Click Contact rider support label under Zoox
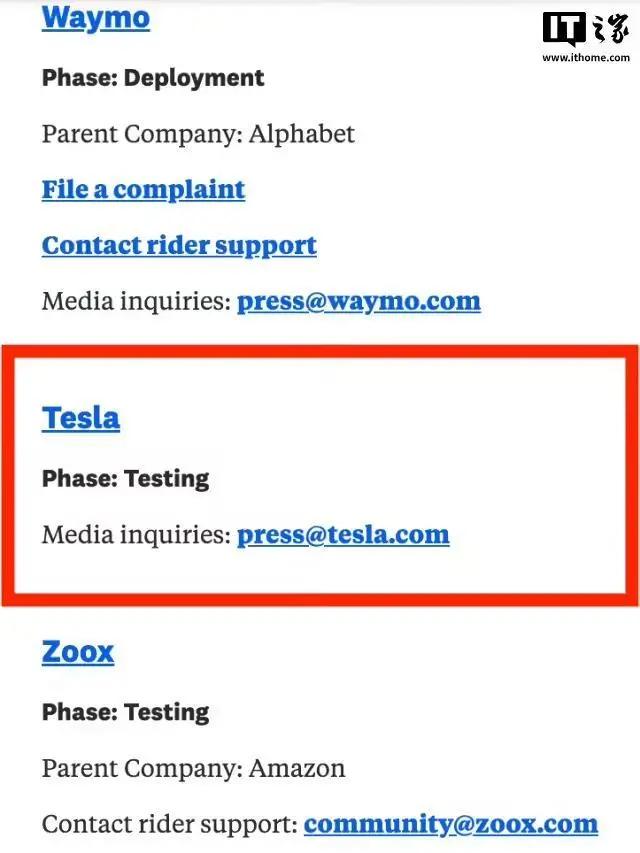 click(x=170, y=825)
